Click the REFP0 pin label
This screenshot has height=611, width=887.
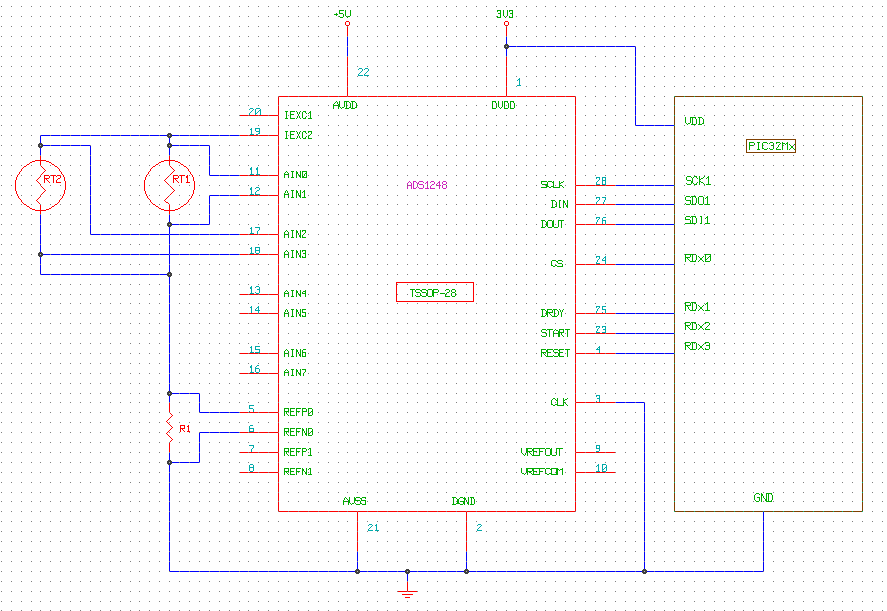[x=298, y=412]
